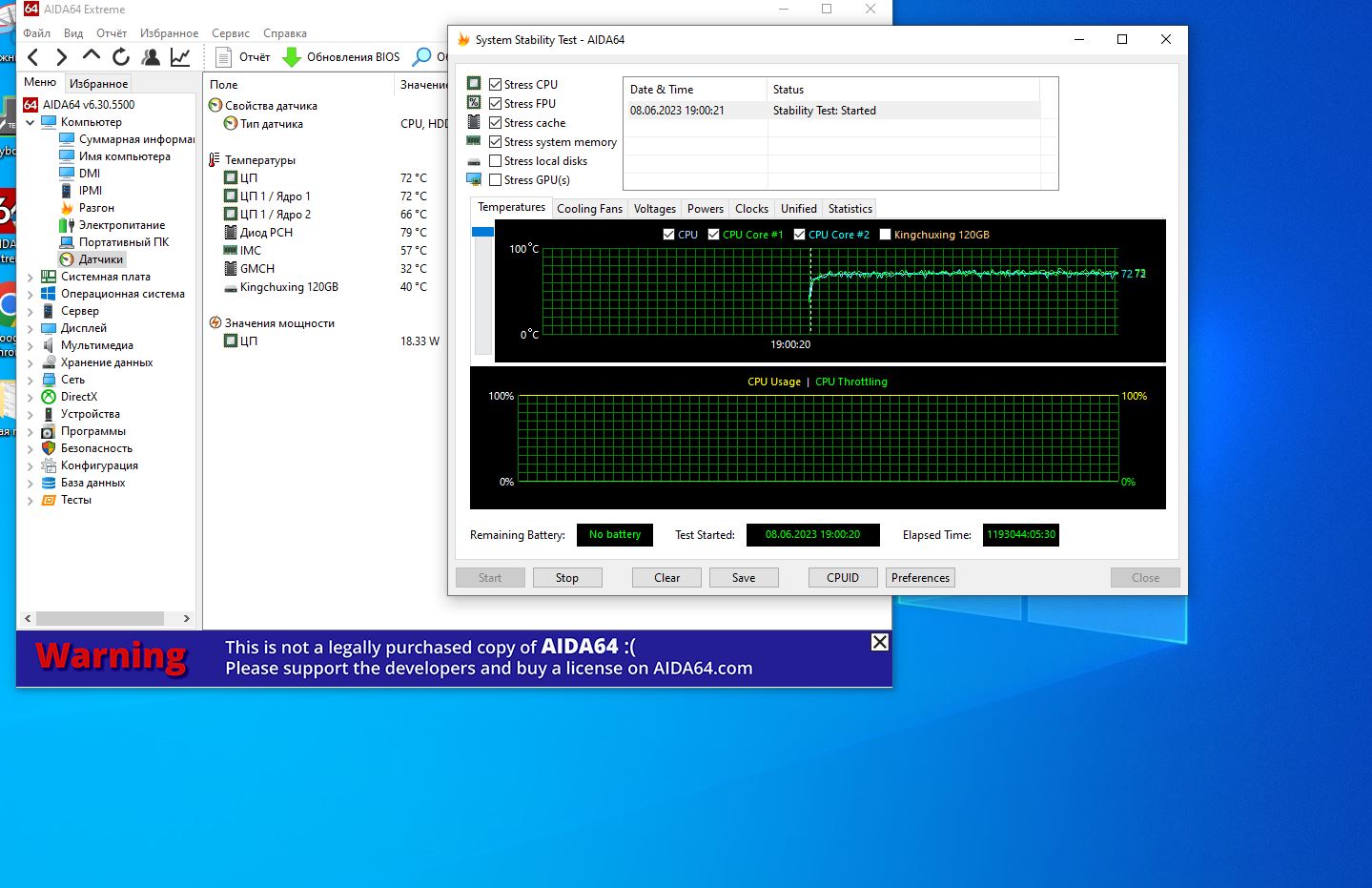
Task: Expand the Дисплей tree node
Action: pyautogui.click(x=30, y=328)
